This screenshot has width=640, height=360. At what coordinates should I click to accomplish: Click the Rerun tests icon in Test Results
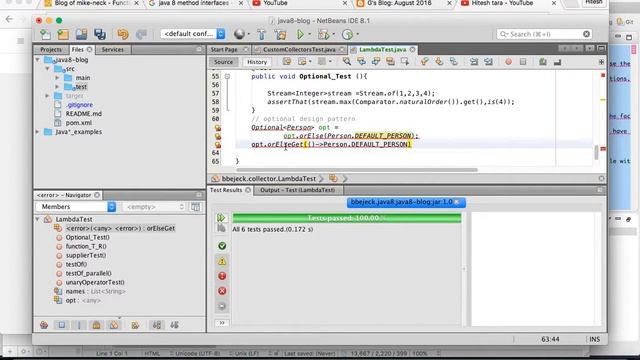tap(221, 218)
